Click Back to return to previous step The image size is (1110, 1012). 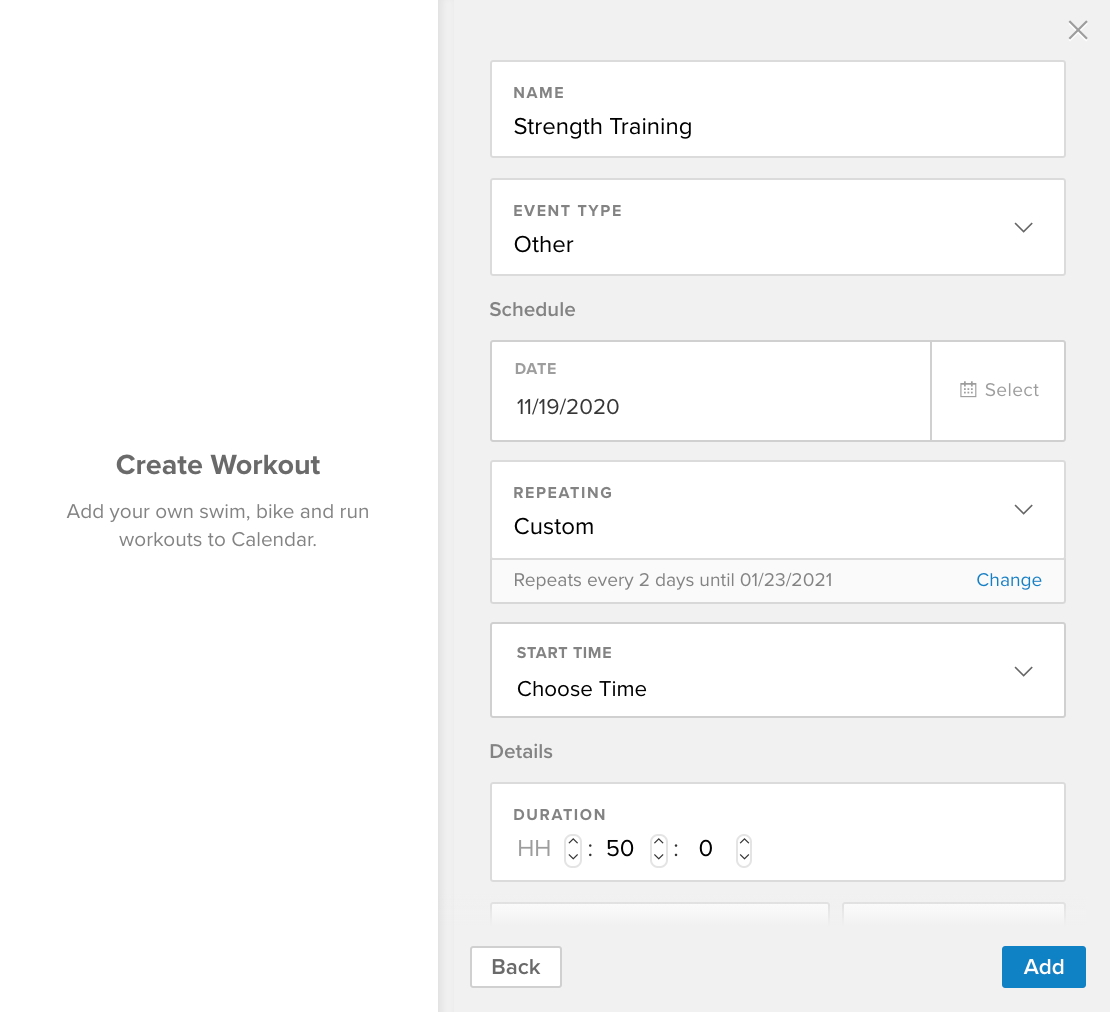pos(515,966)
